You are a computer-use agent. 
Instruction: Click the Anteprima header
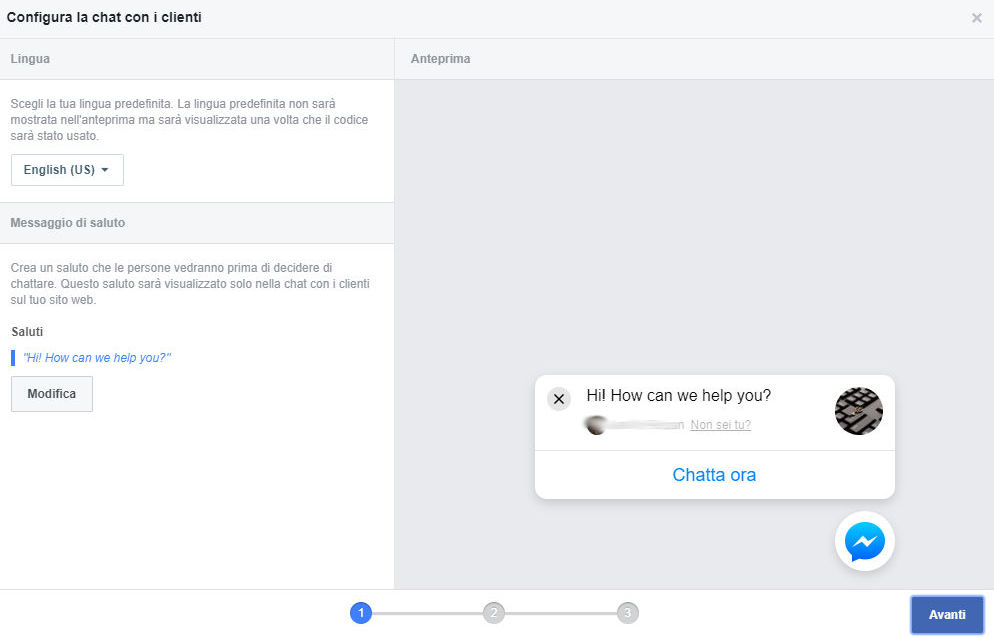(x=441, y=59)
